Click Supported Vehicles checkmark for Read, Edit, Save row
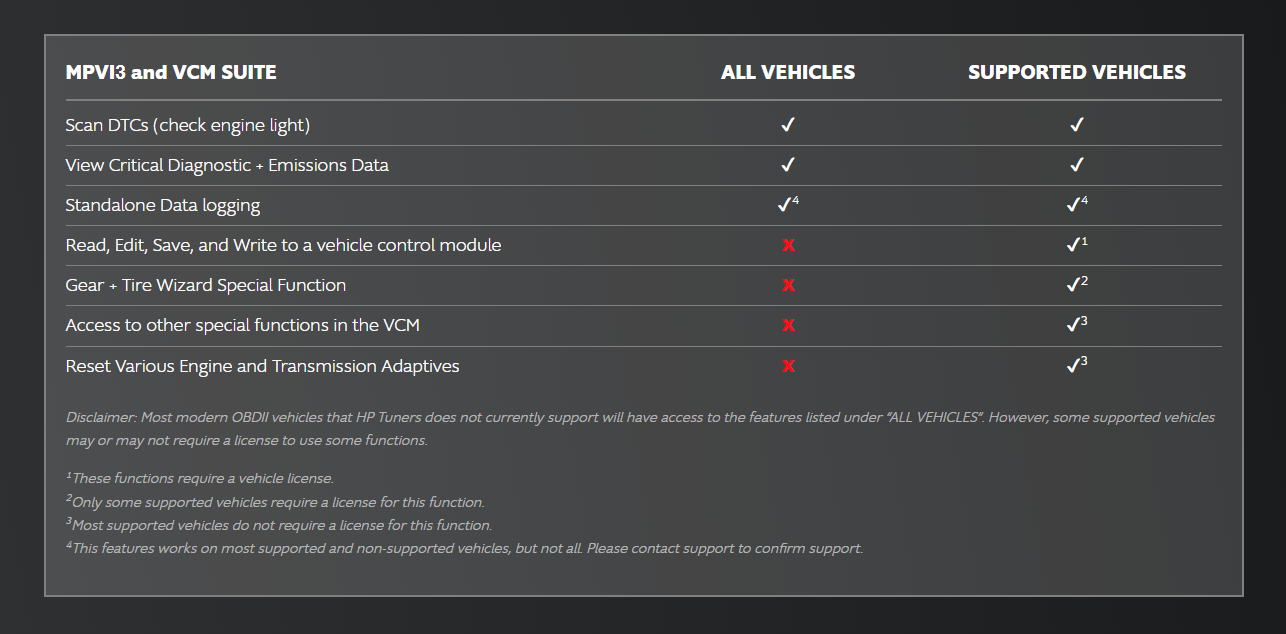This screenshot has height=634, width=1286. (1073, 245)
